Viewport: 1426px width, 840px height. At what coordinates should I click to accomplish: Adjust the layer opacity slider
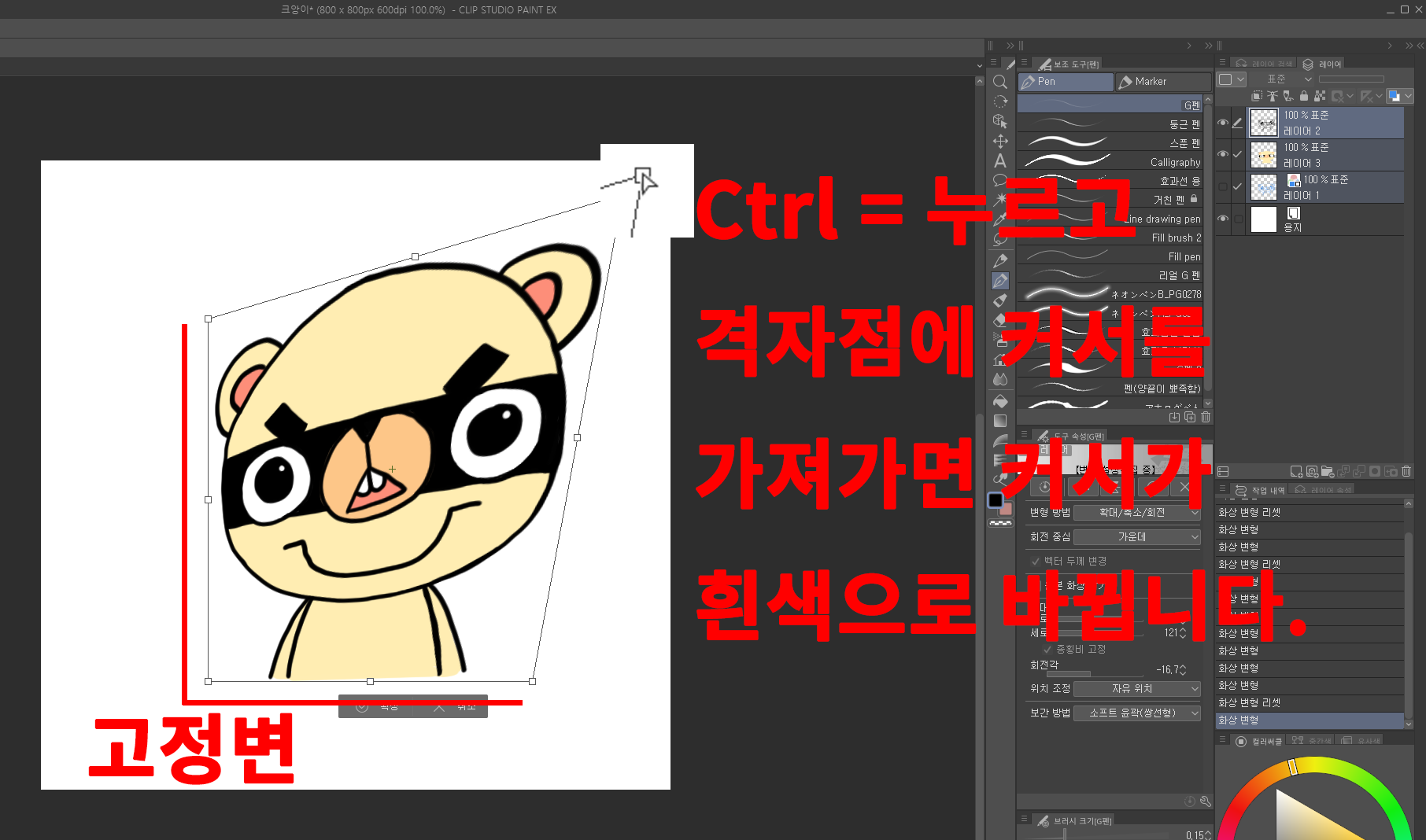coord(1351,79)
